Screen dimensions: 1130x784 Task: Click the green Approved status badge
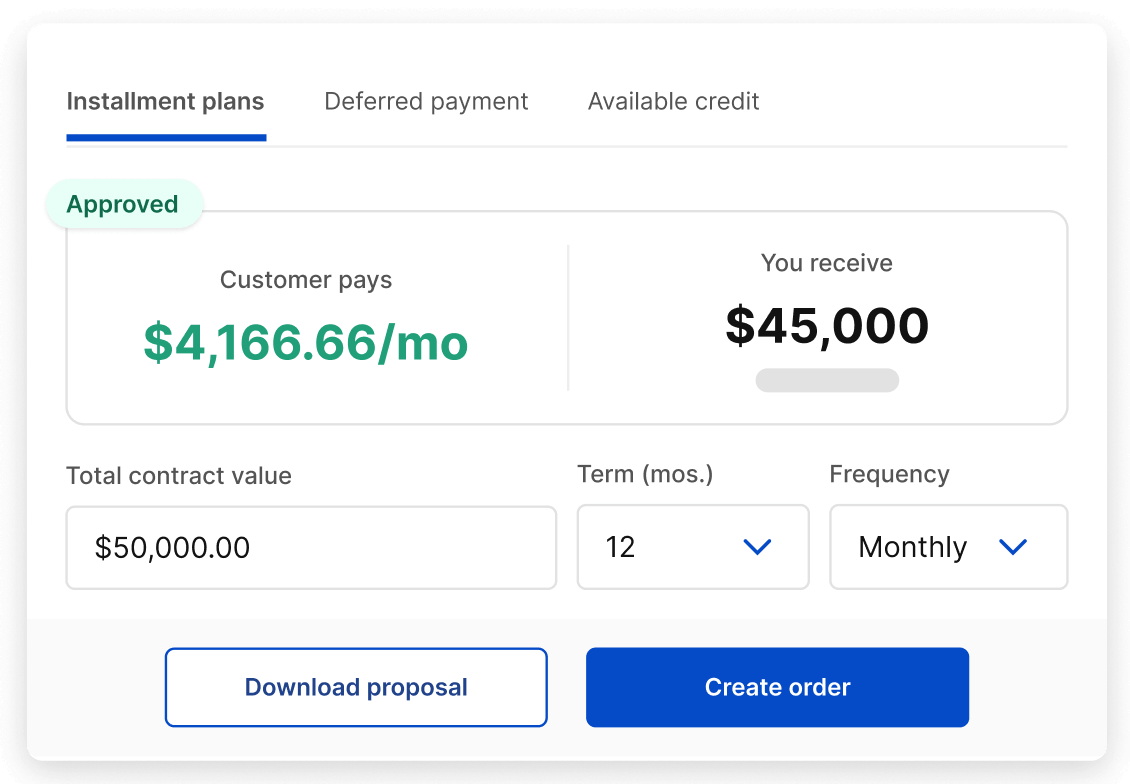coord(123,205)
